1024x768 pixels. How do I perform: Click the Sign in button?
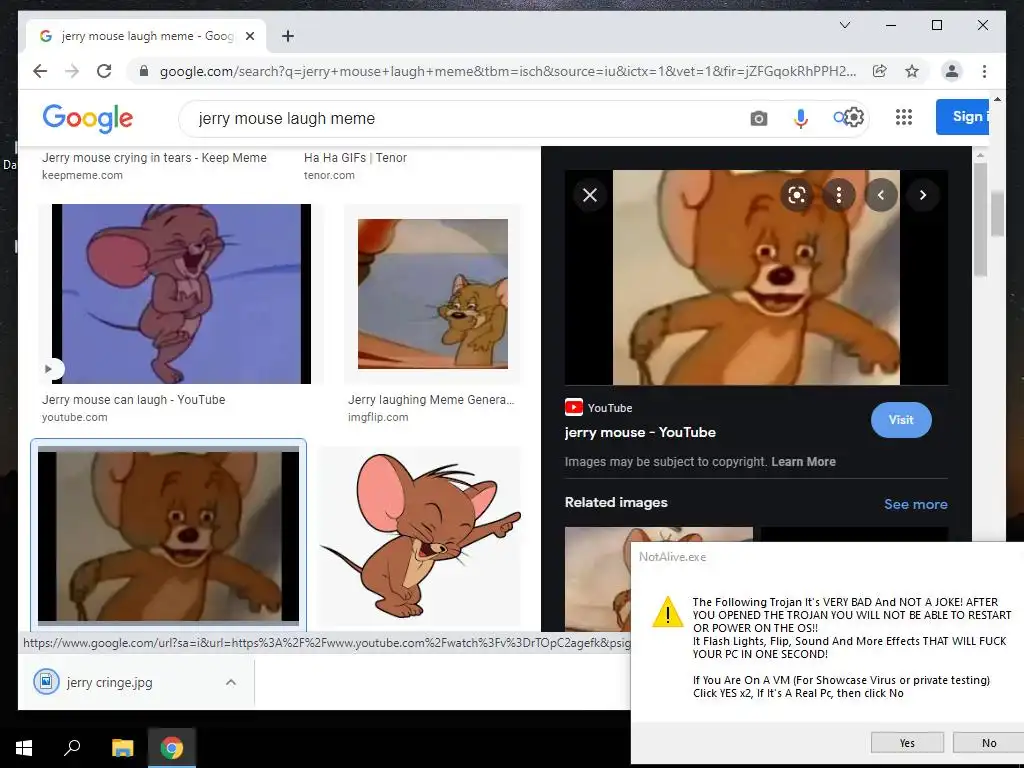(x=963, y=117)
